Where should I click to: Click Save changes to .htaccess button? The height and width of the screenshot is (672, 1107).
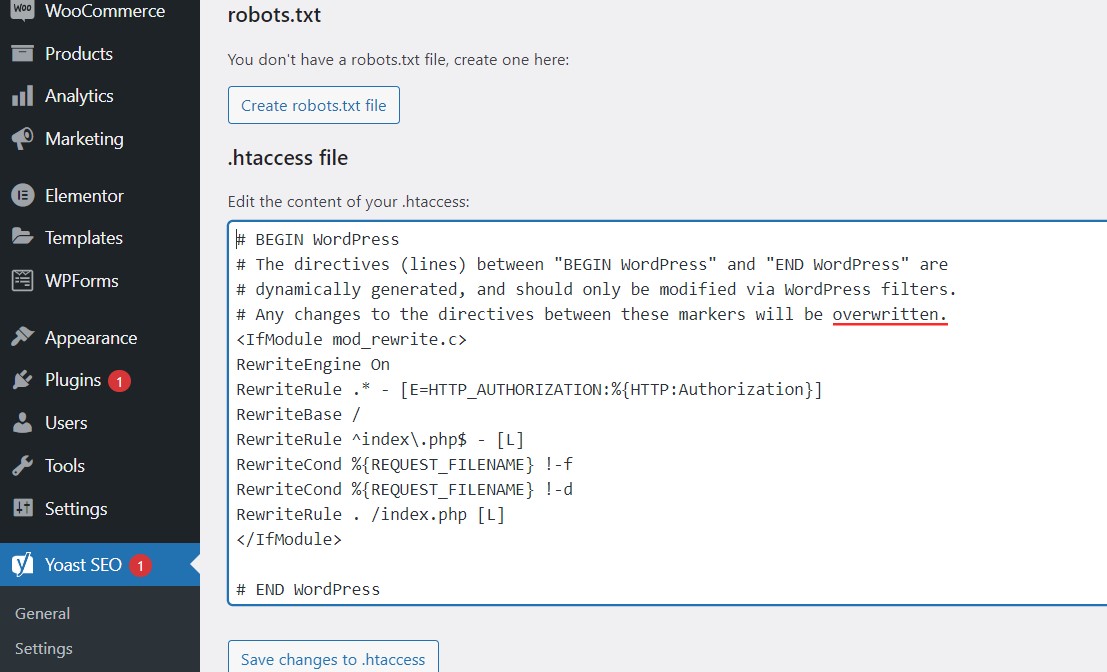click(x=333, y=658)
